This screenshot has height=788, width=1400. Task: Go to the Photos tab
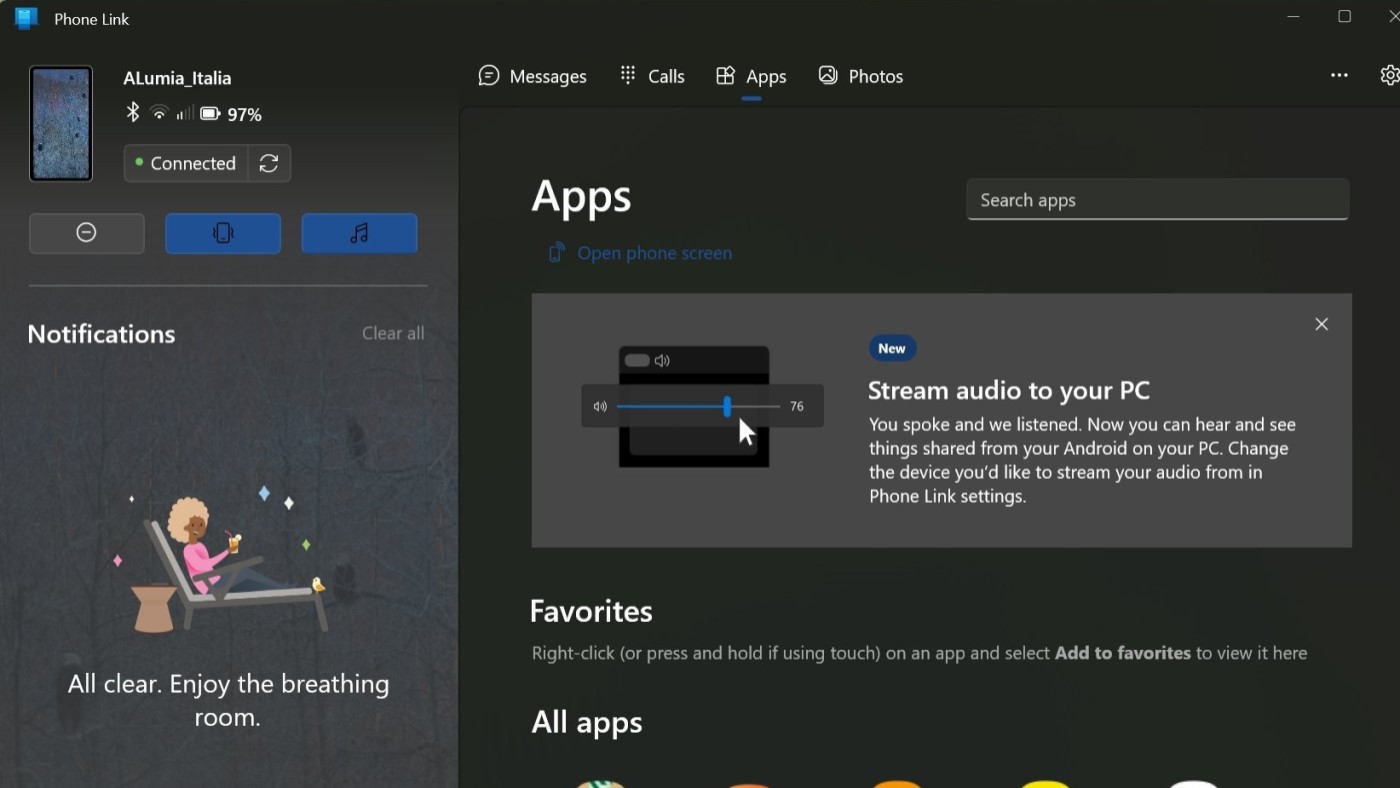(x=861, y=76)
